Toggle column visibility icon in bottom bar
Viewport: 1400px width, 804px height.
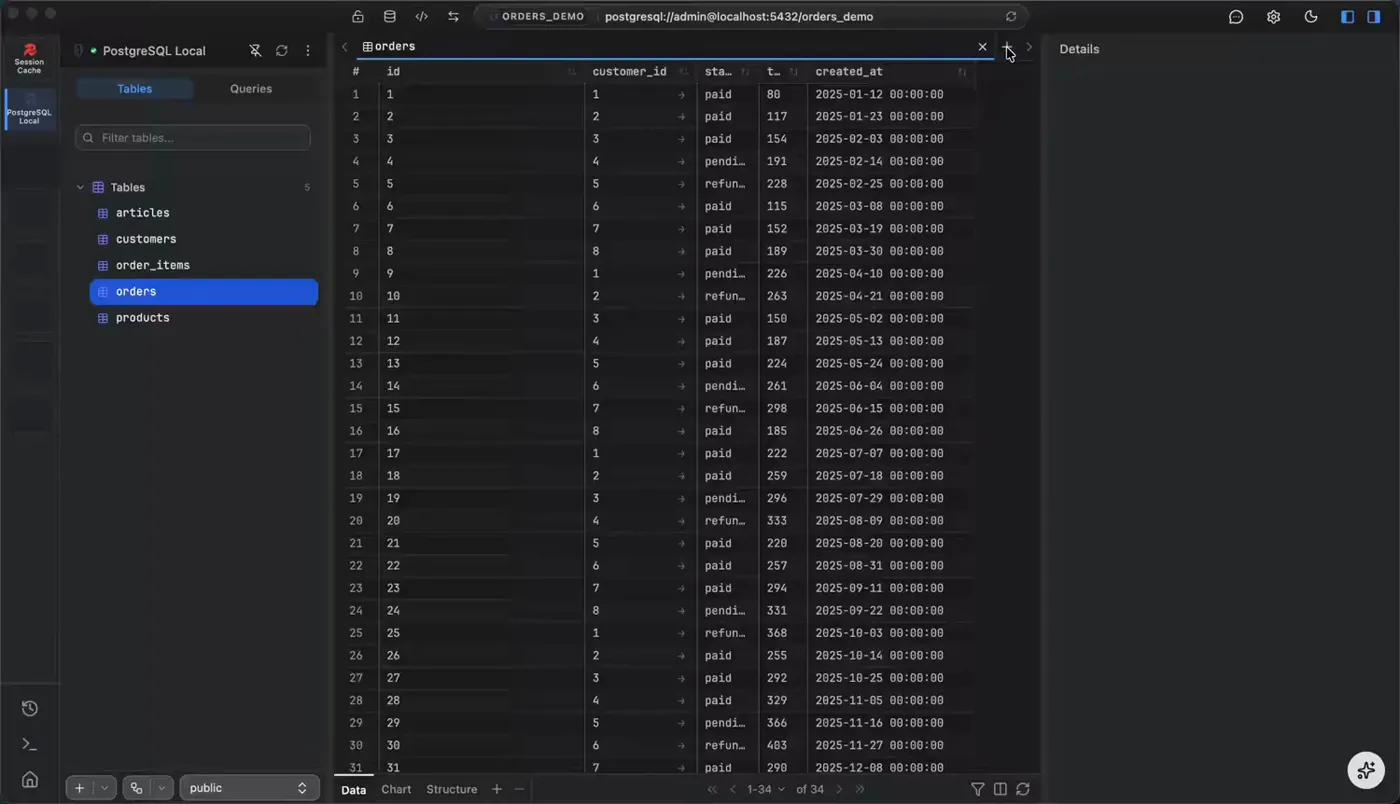[1000, 789]
